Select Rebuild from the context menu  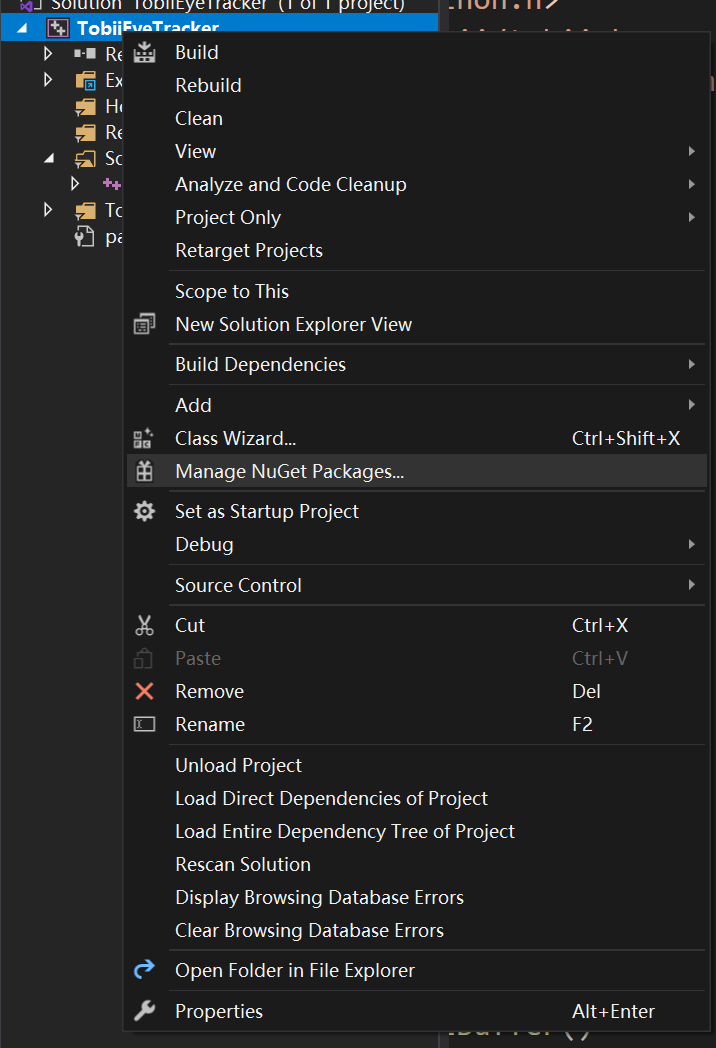(x=208, y=85)
